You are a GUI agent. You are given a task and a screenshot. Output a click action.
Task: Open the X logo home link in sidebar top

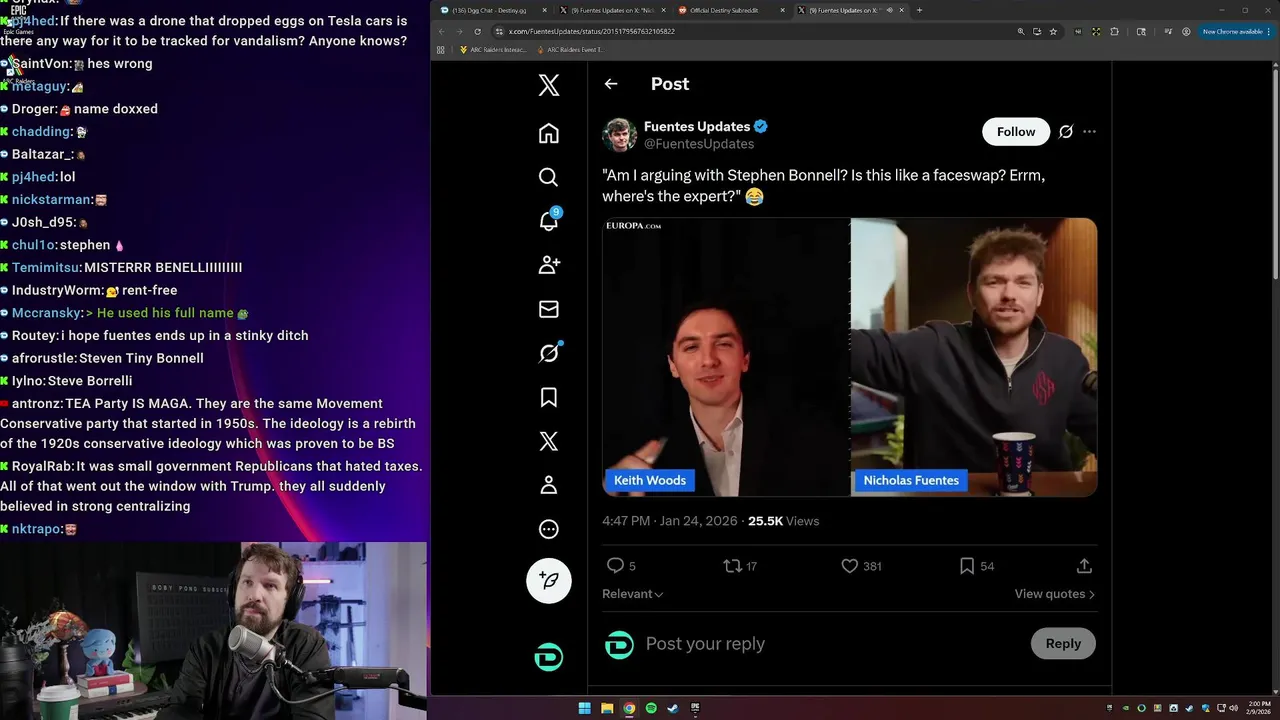[549, 85]
